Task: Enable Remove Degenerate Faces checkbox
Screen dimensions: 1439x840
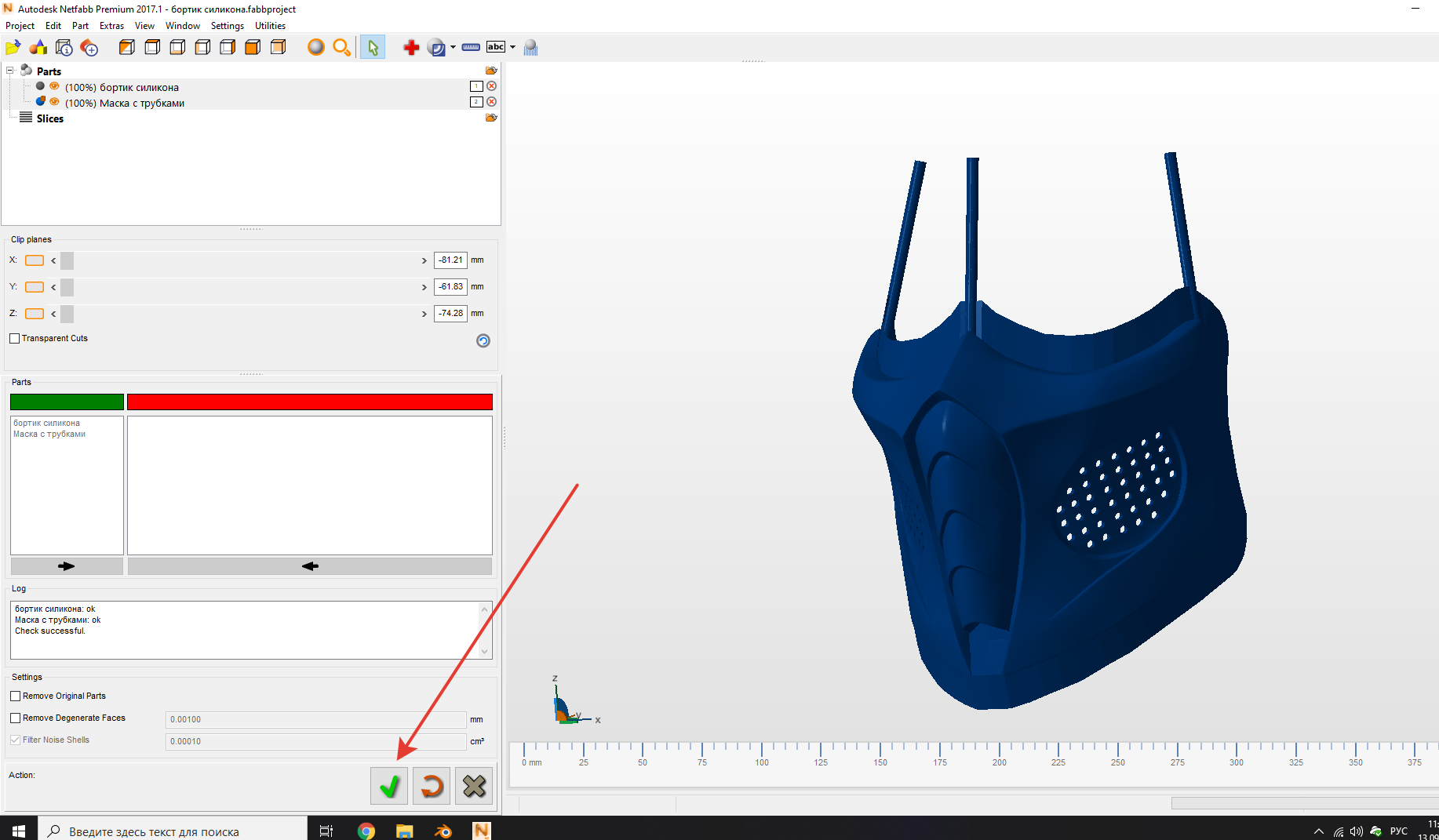Action: pyautogui.click(x=15, y=718)
